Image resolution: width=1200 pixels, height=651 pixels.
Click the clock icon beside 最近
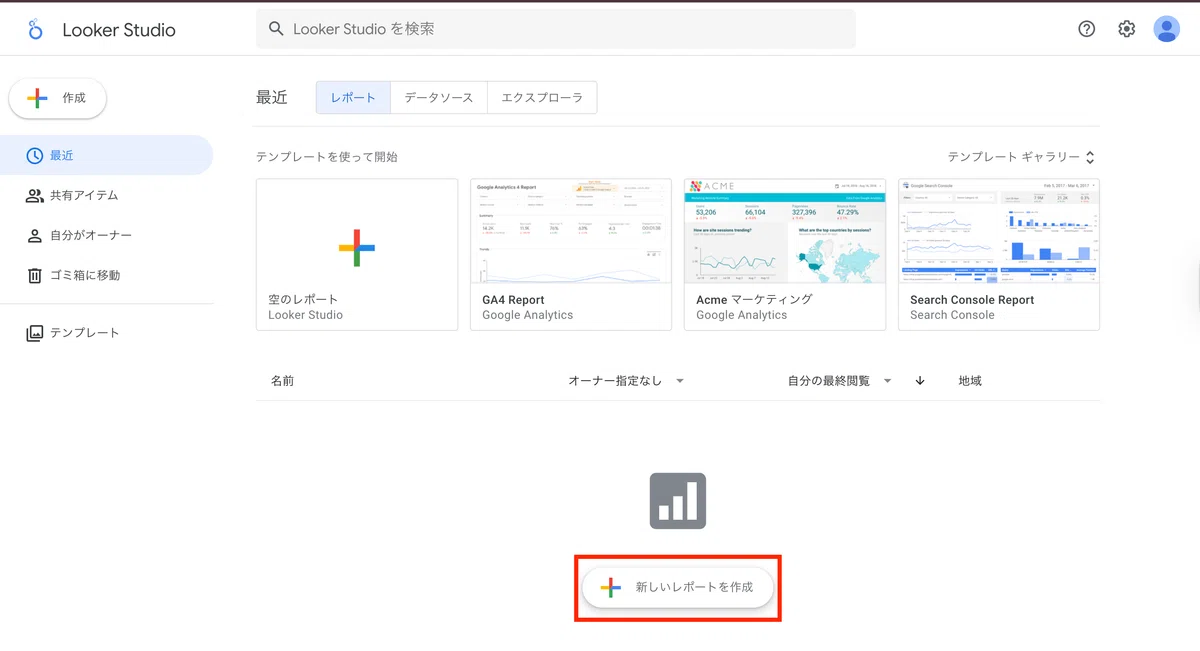(34, 155)
